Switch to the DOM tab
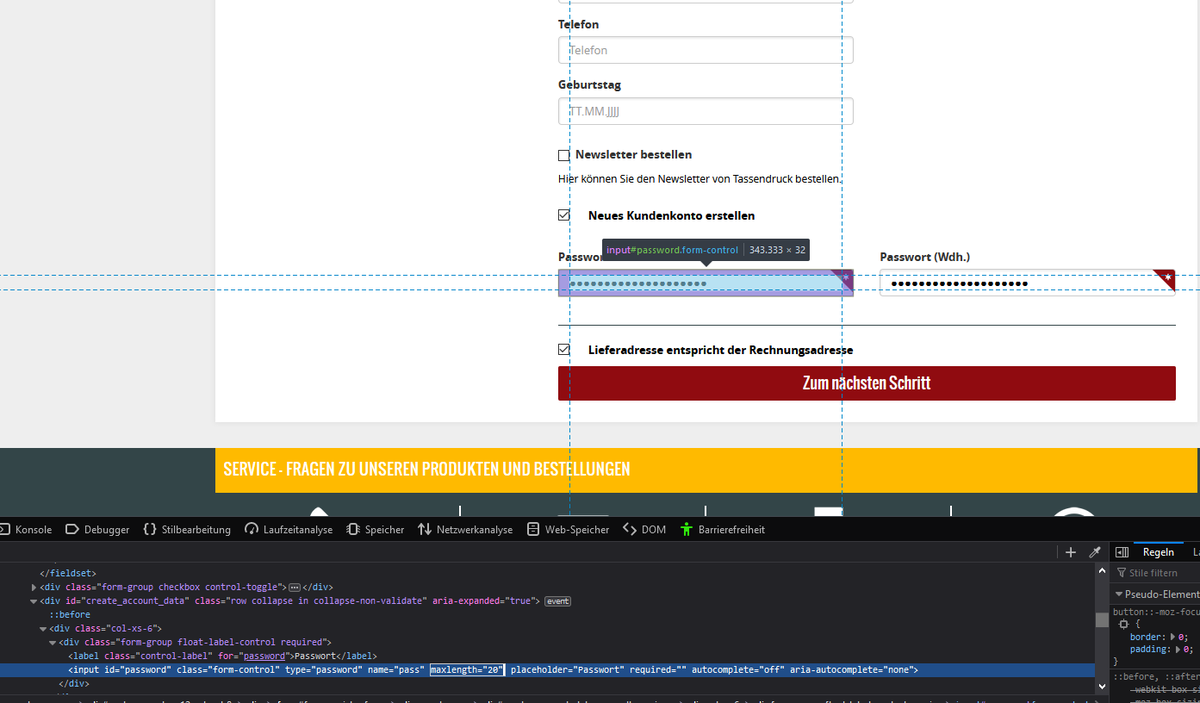This screenshot has height=703, width=1200. [x=645, y=530]
